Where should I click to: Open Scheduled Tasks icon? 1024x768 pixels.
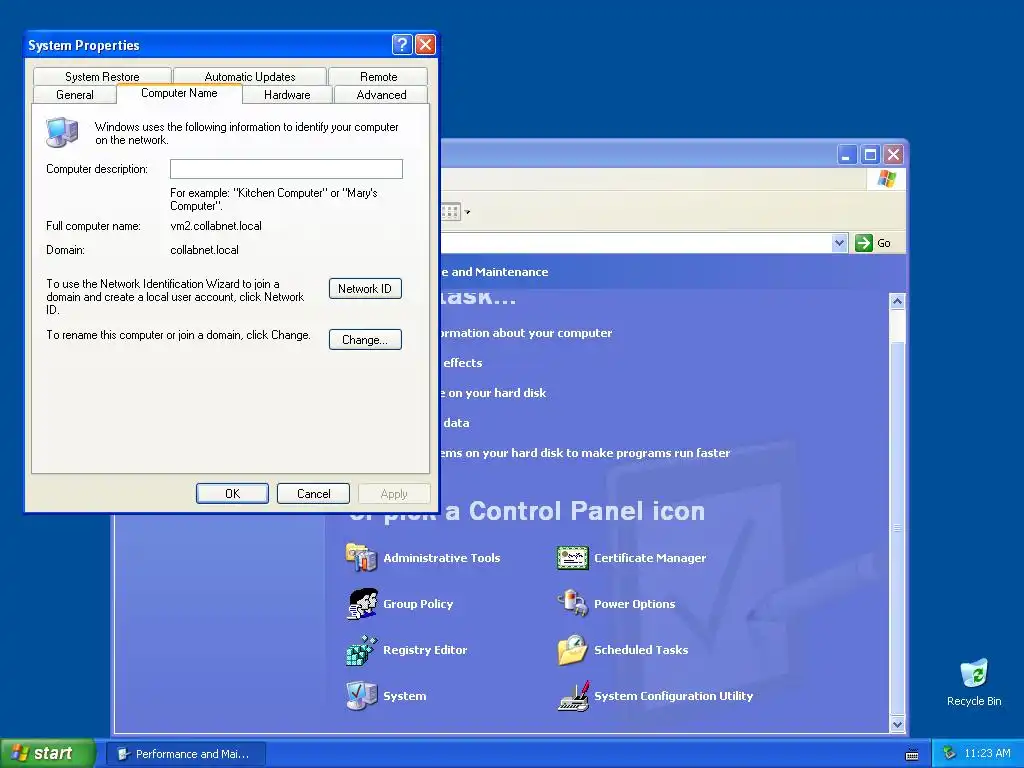point(573,650)
